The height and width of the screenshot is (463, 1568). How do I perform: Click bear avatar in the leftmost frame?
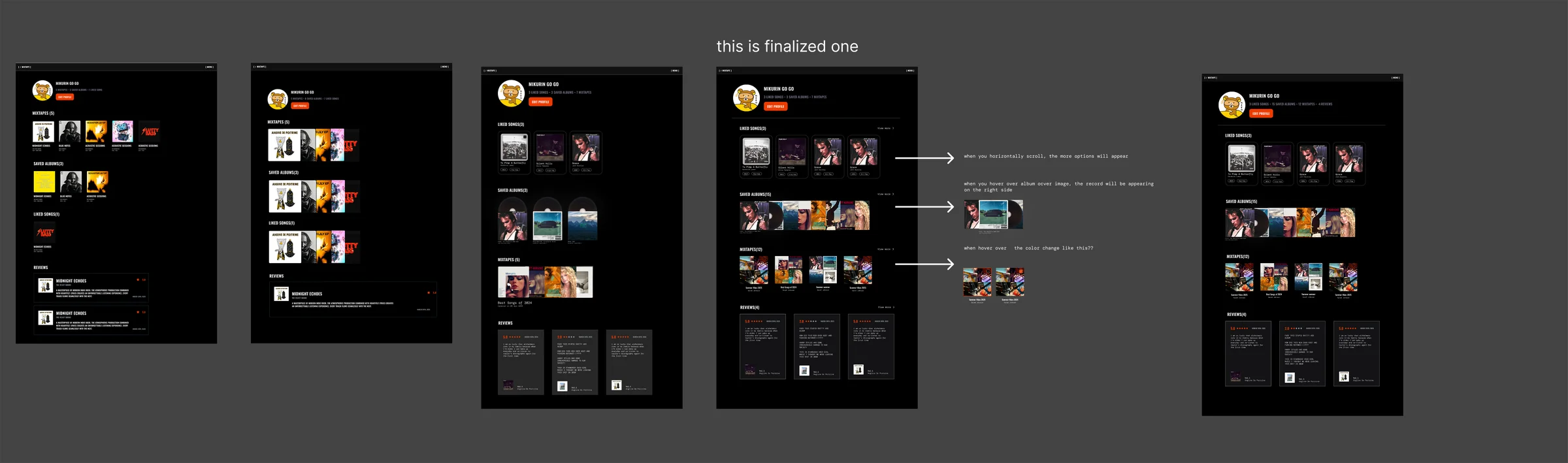[42, 90]
